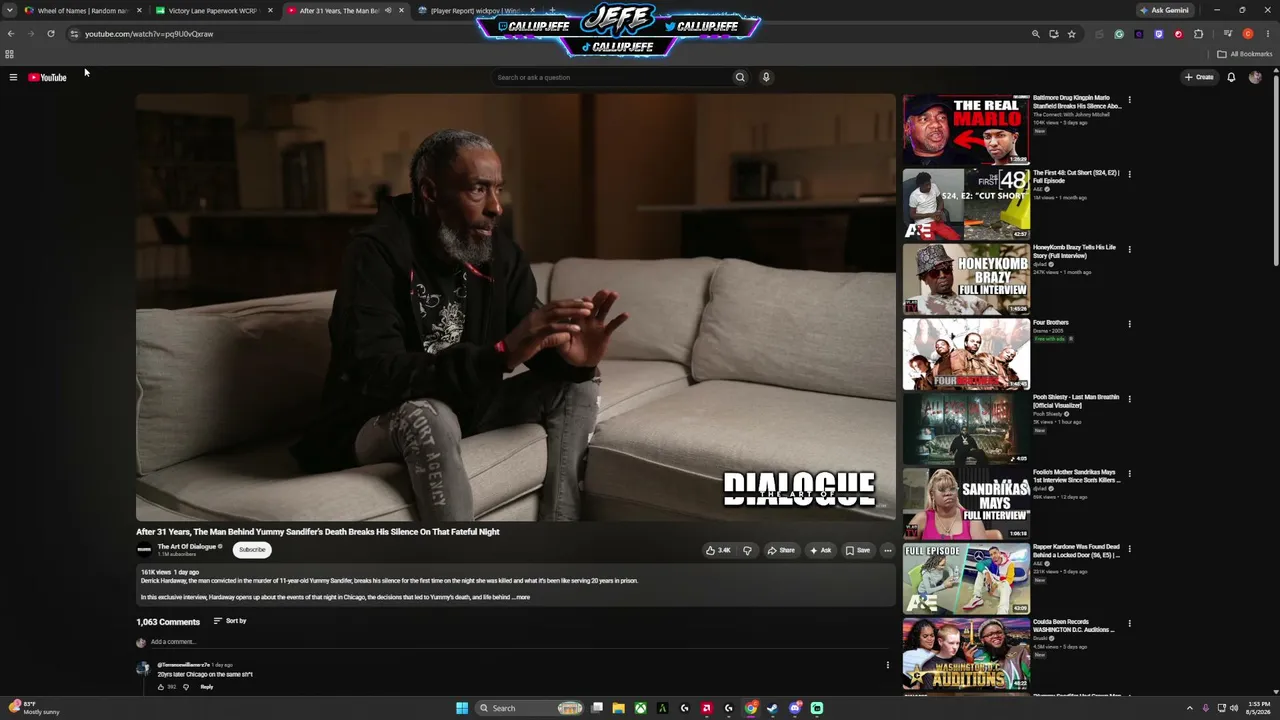1280x720 pixels.
Task: Dislike the top comment
Action: coord(186,687)
